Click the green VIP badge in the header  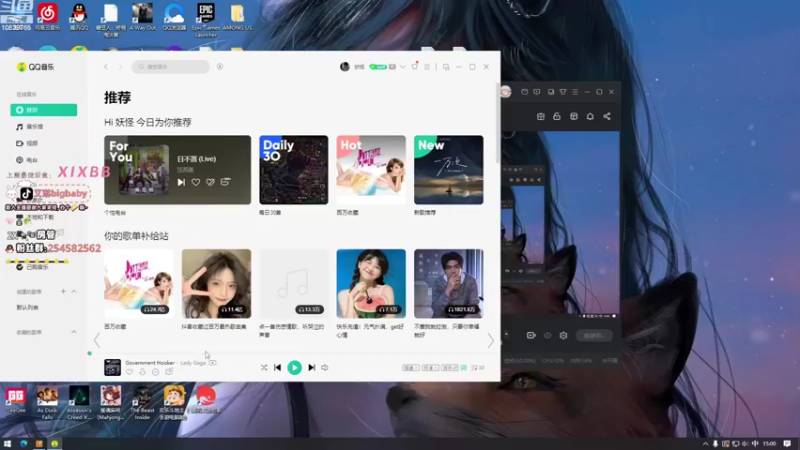click(x=378, y=67)
